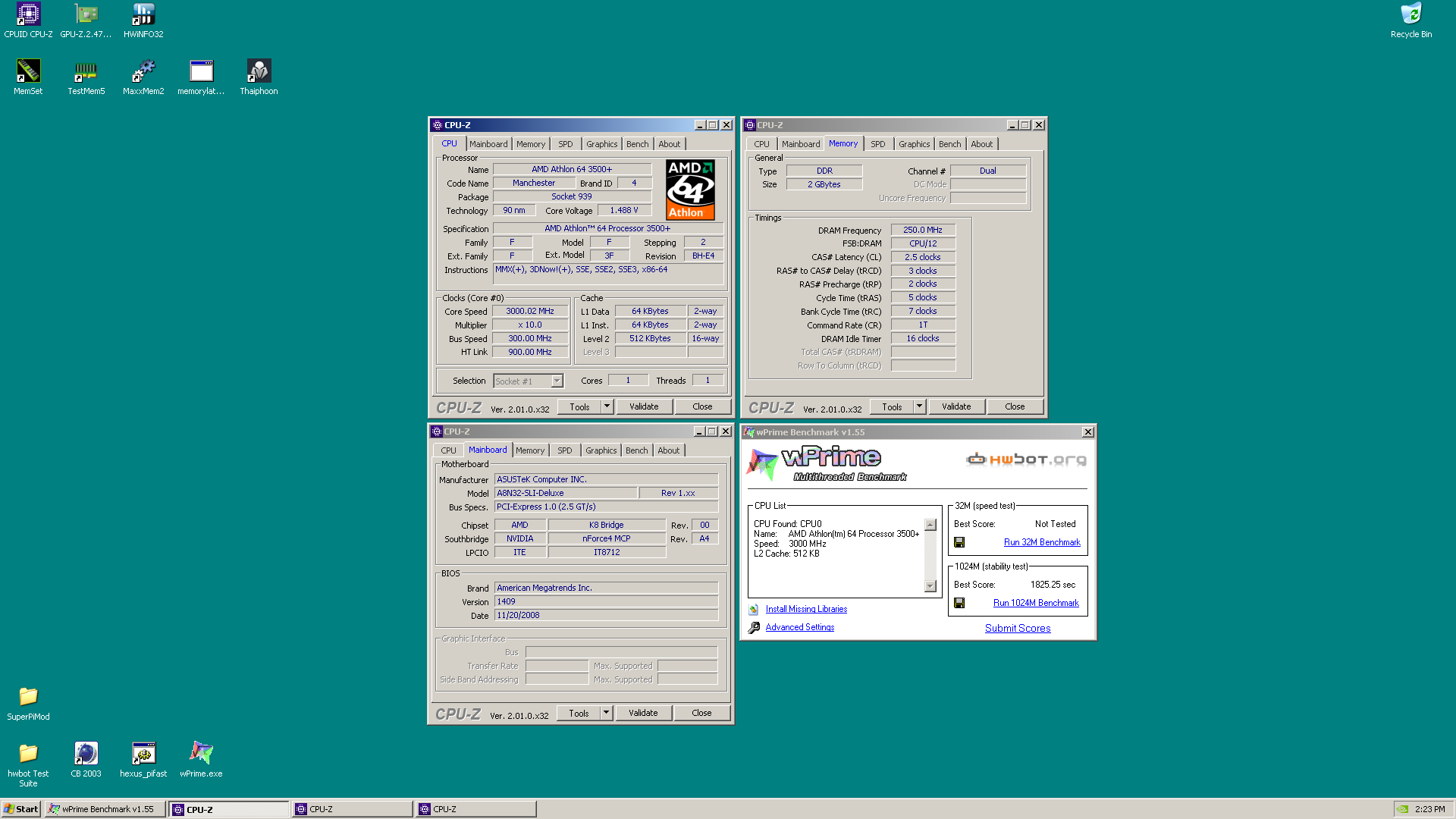Open the Start menu

click(21, 809)
